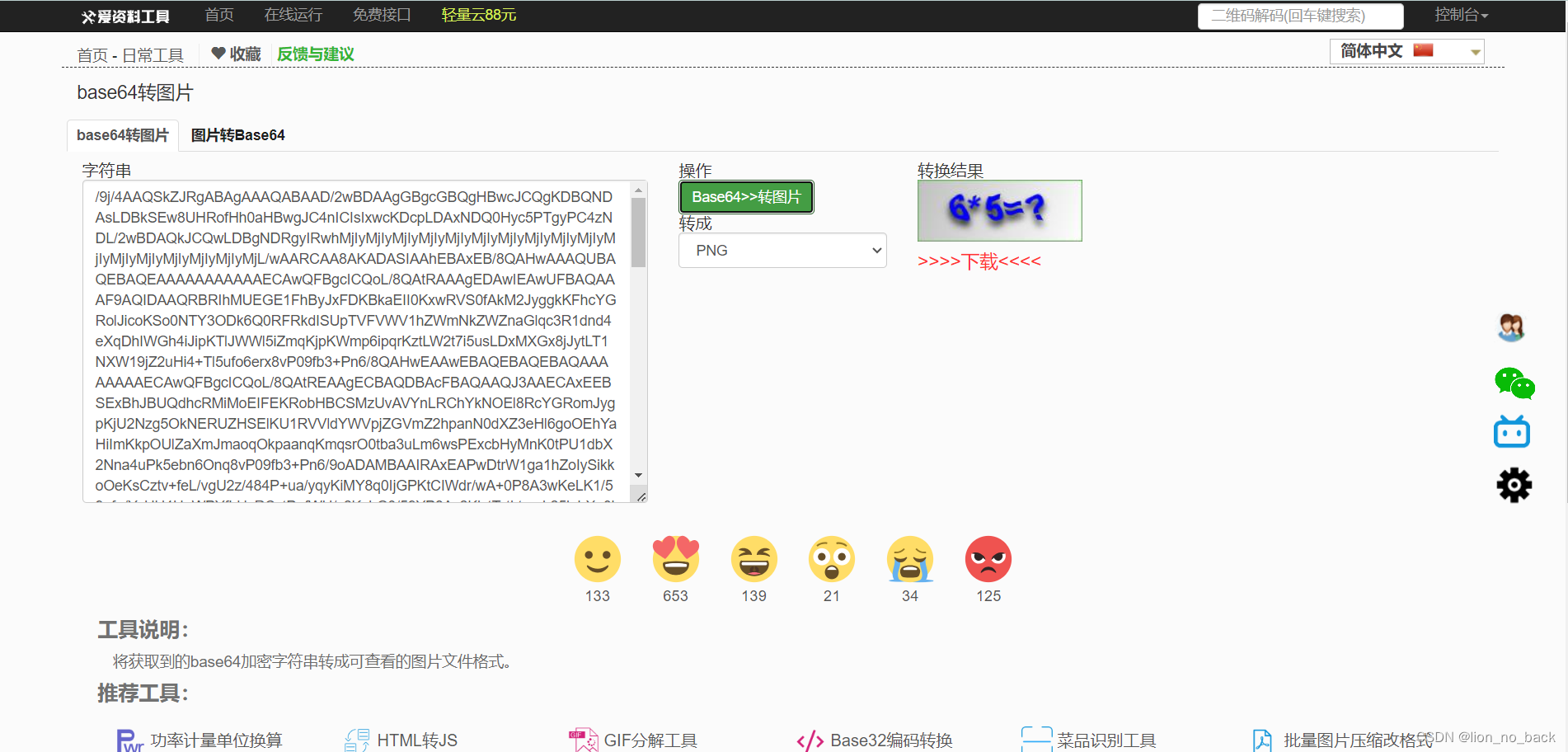Click the converted captcha image result

999,210
